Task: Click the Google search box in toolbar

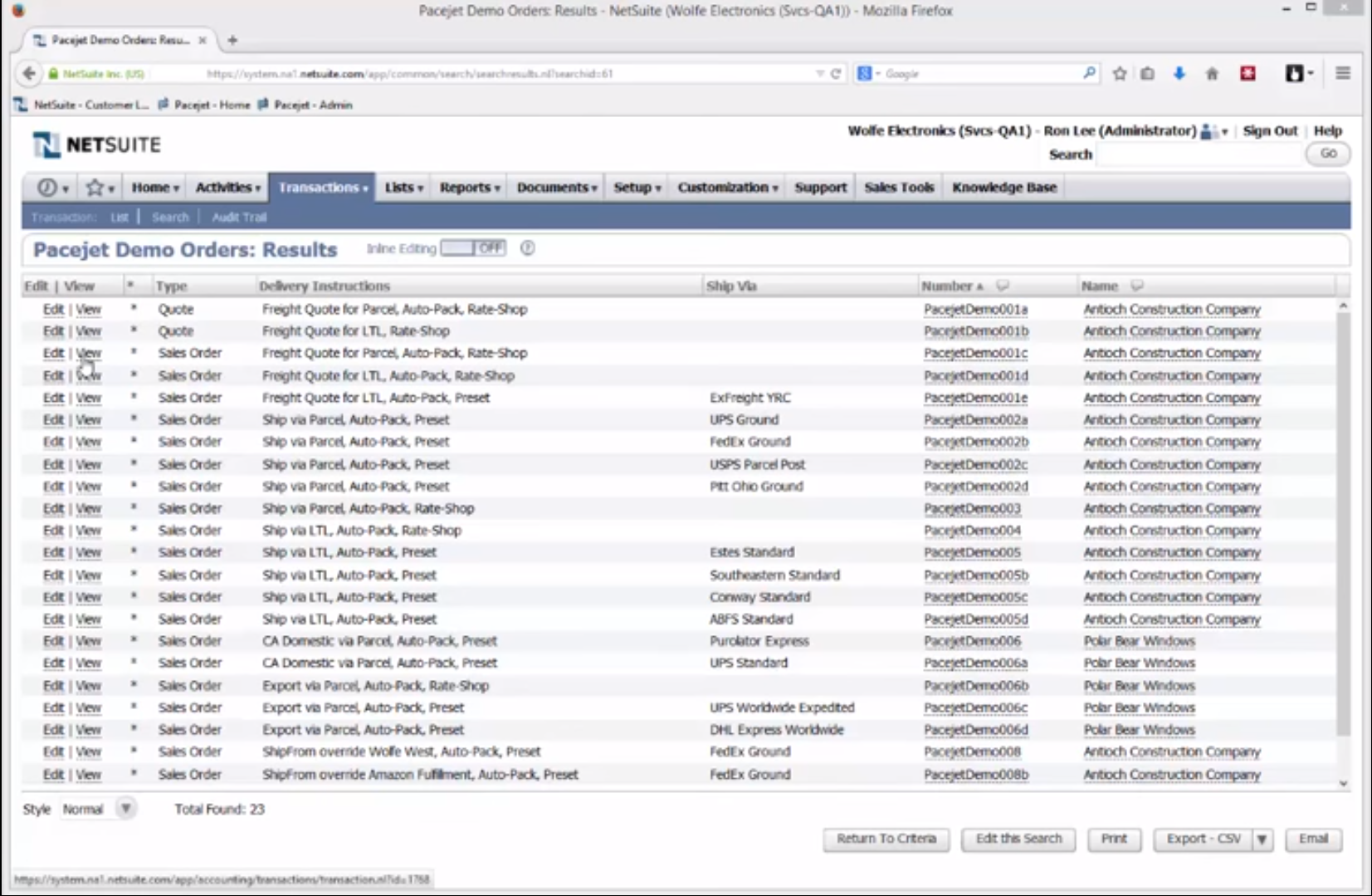Action: pos(979,74)
